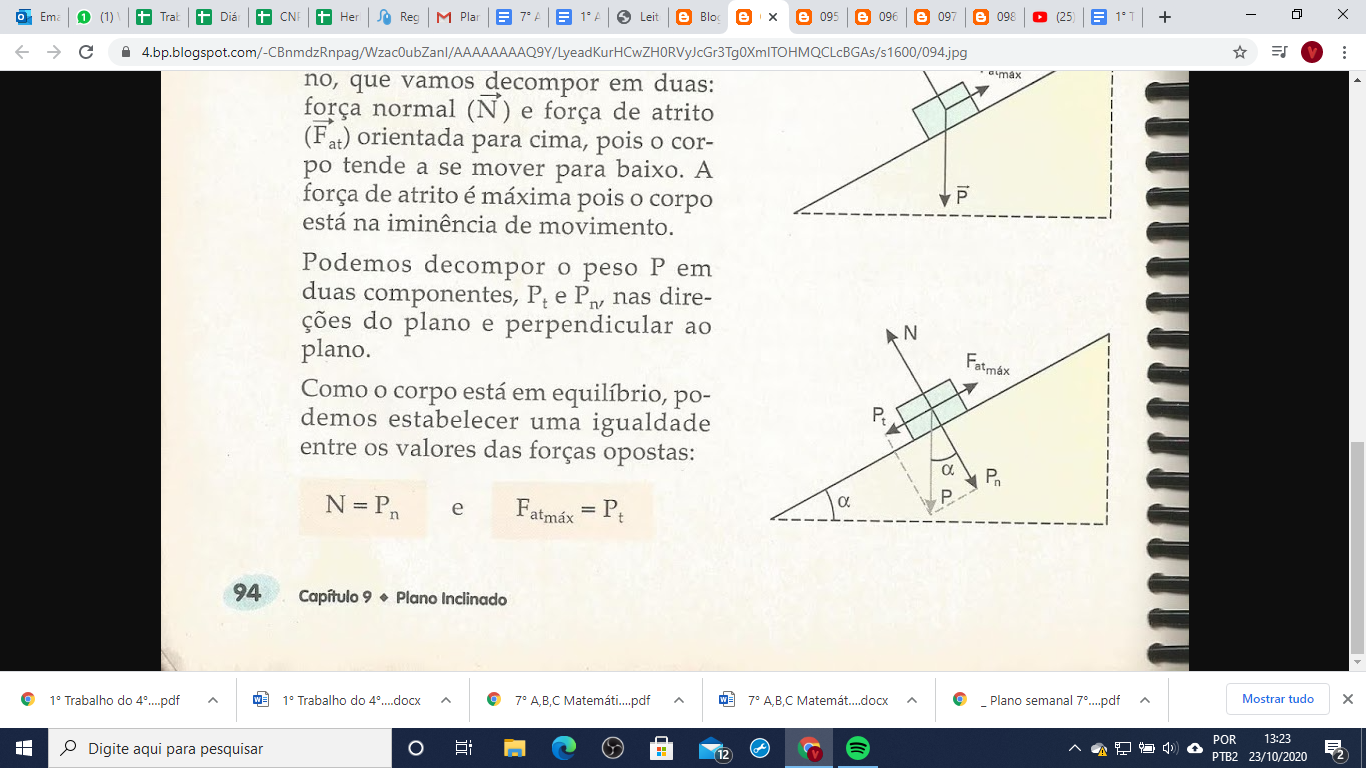Switch to the Outlook 'Ema' tab
The height and width of the screenshot is (768, 1366).
(38, 17)
